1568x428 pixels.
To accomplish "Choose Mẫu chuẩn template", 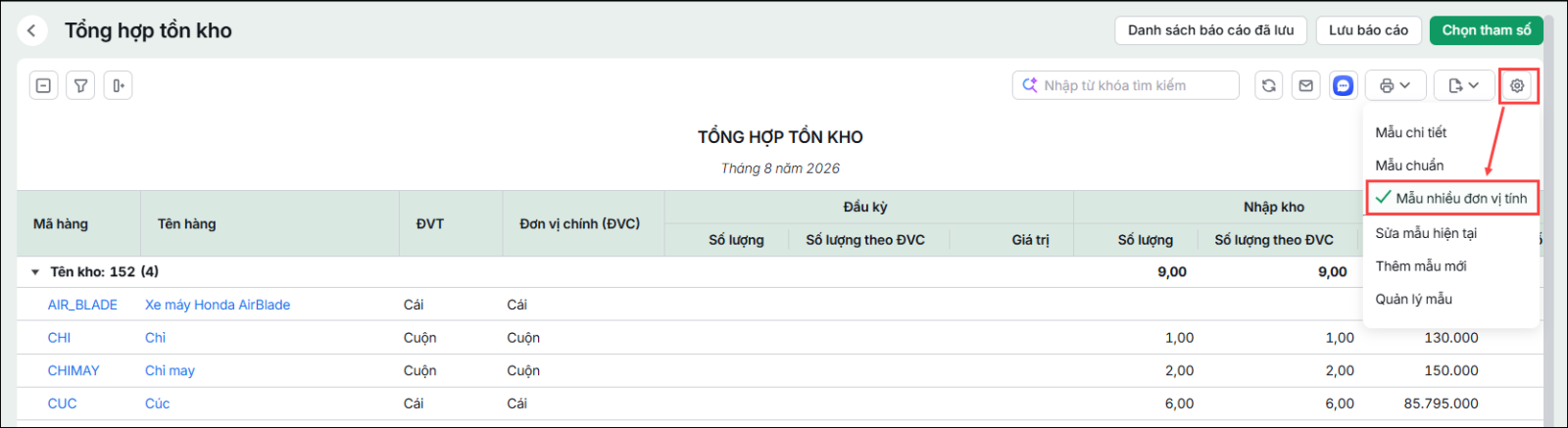I will (x=1409, y=166).
